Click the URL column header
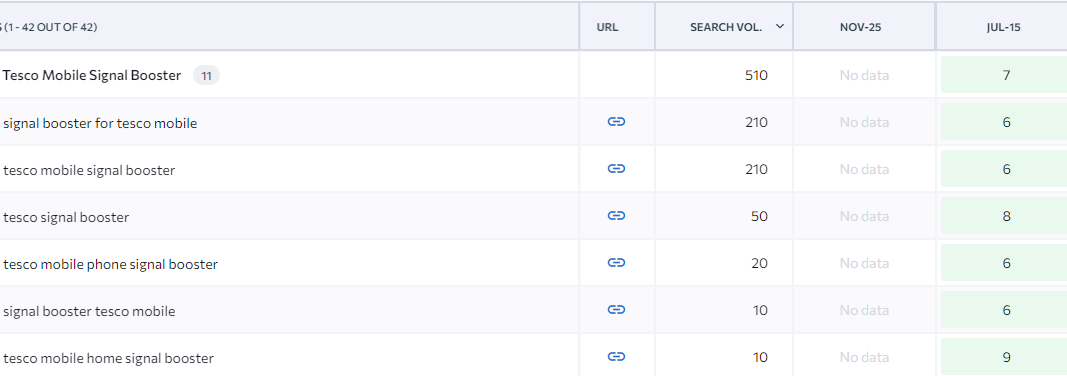The width and height of the screenshot is (1067, 376). (x=607, y=27)
